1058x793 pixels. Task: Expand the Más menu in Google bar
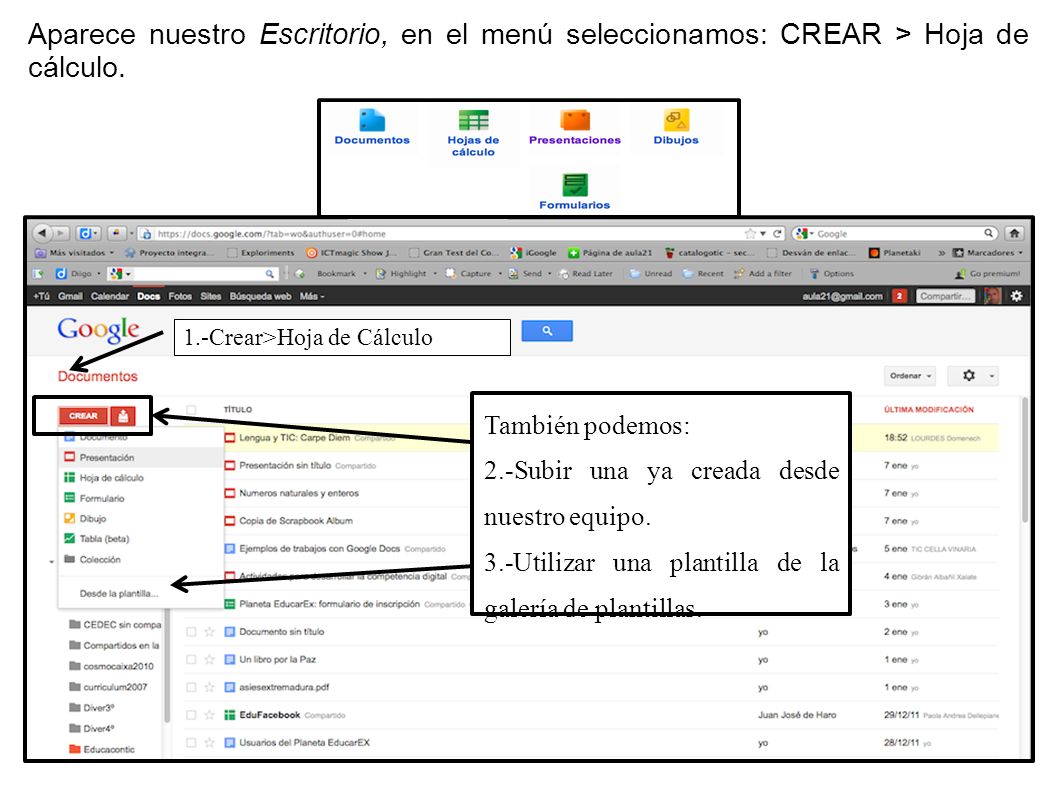(x=312, y=296)
